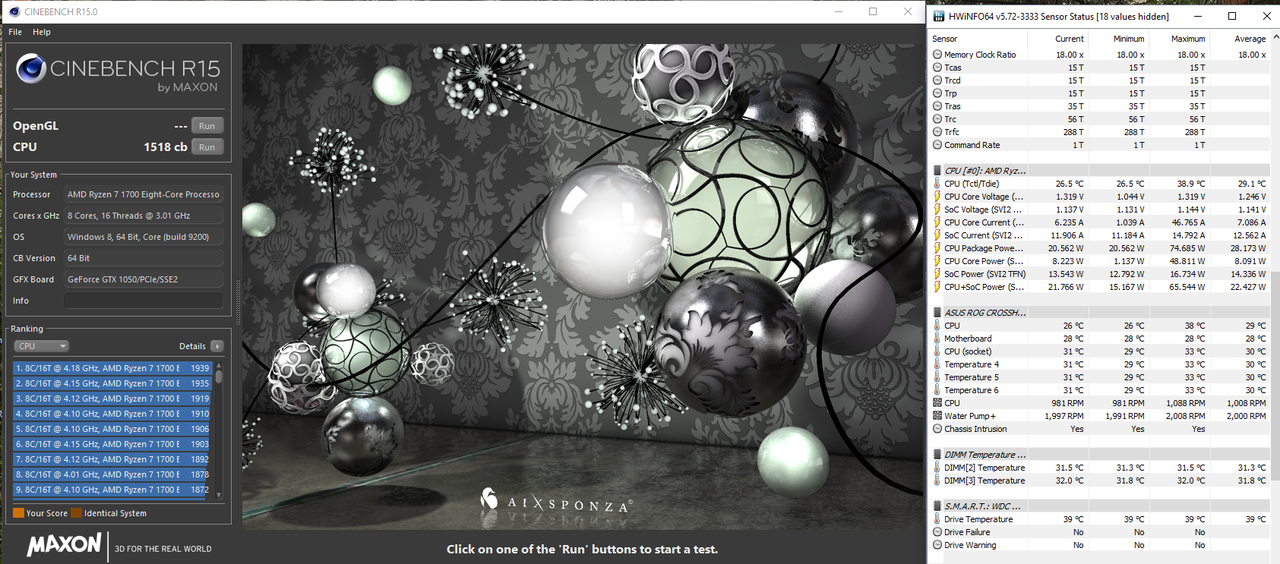Select the Drive Temperature row label
Image resolution: width=1280 pixels, height=564 pixels.
[979, 519]
